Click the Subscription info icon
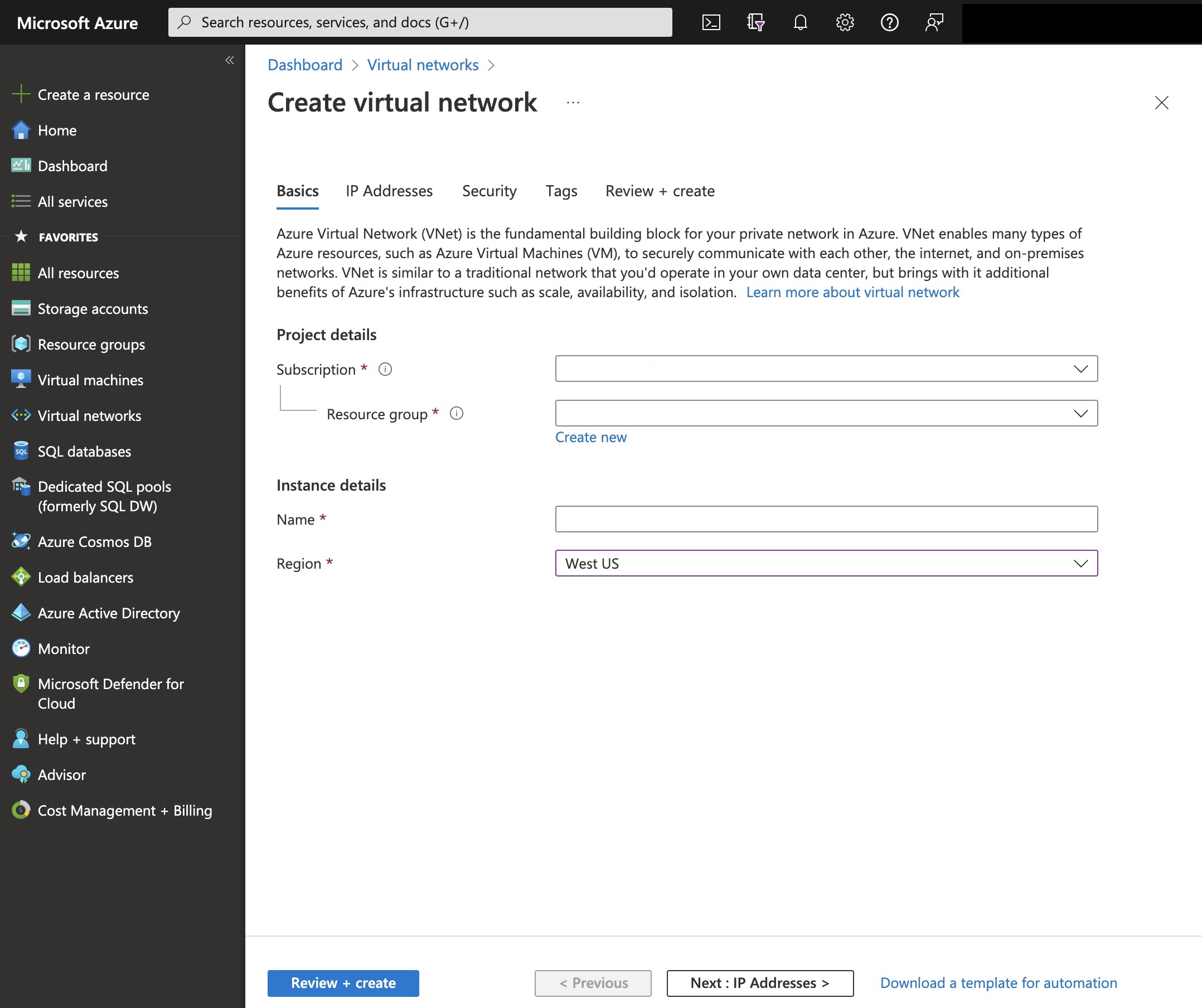This screenshot has height=1008, width=1202. (385, 369)
